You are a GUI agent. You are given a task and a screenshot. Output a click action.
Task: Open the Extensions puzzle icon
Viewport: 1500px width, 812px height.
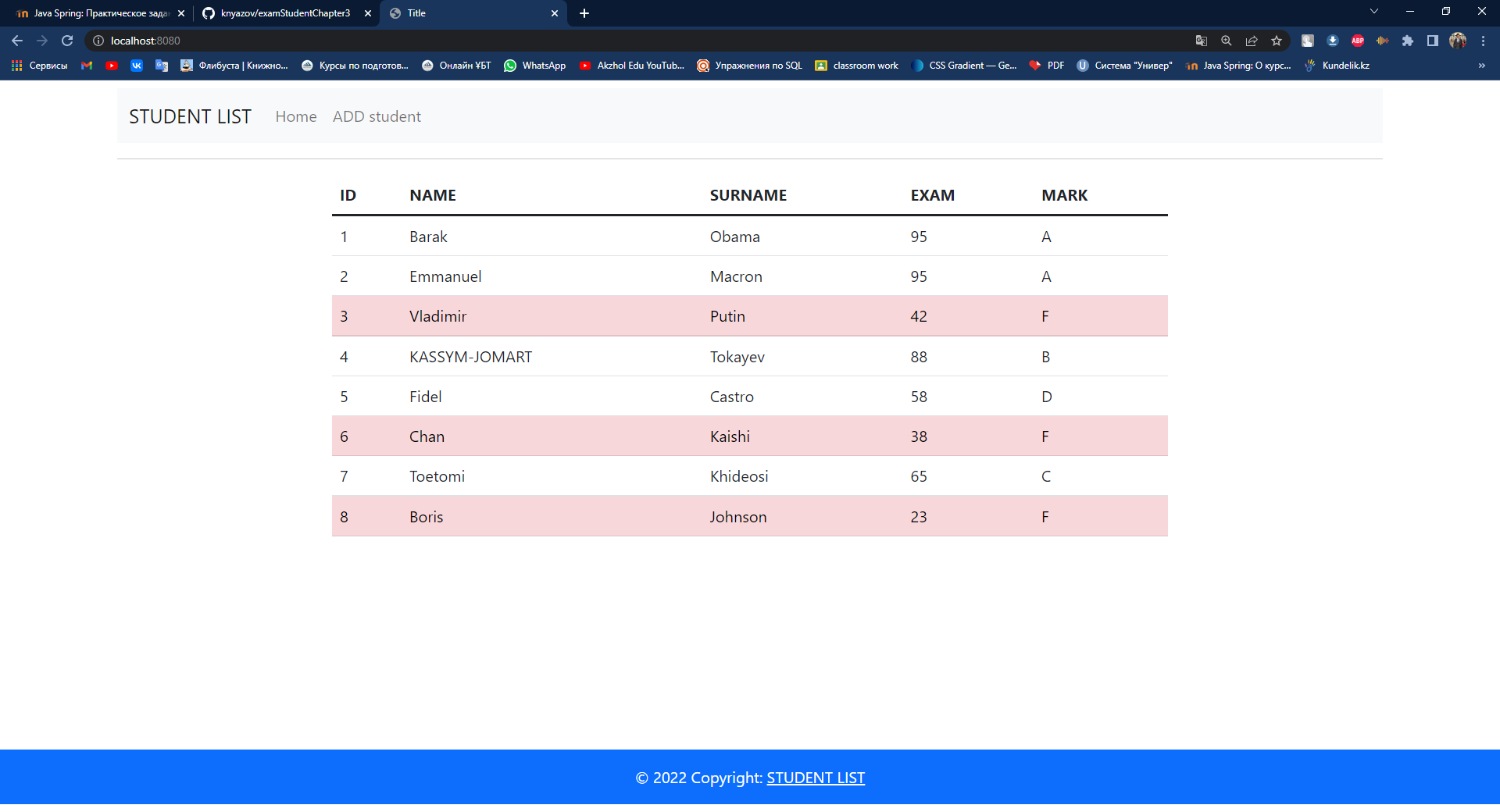pyautogui.click(x=1408, y=41)
